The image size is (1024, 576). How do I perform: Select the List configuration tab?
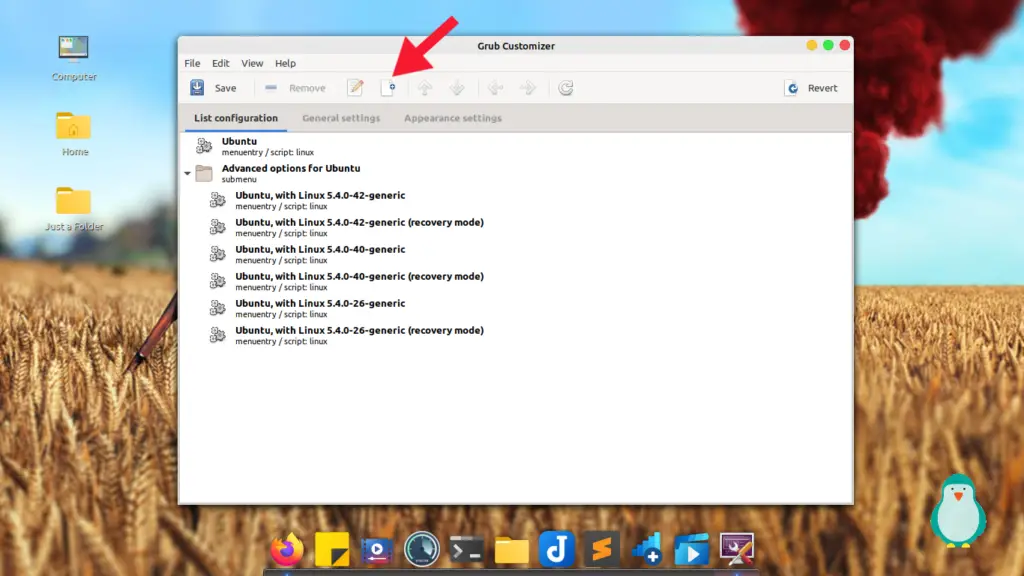[x=236, y=118]
